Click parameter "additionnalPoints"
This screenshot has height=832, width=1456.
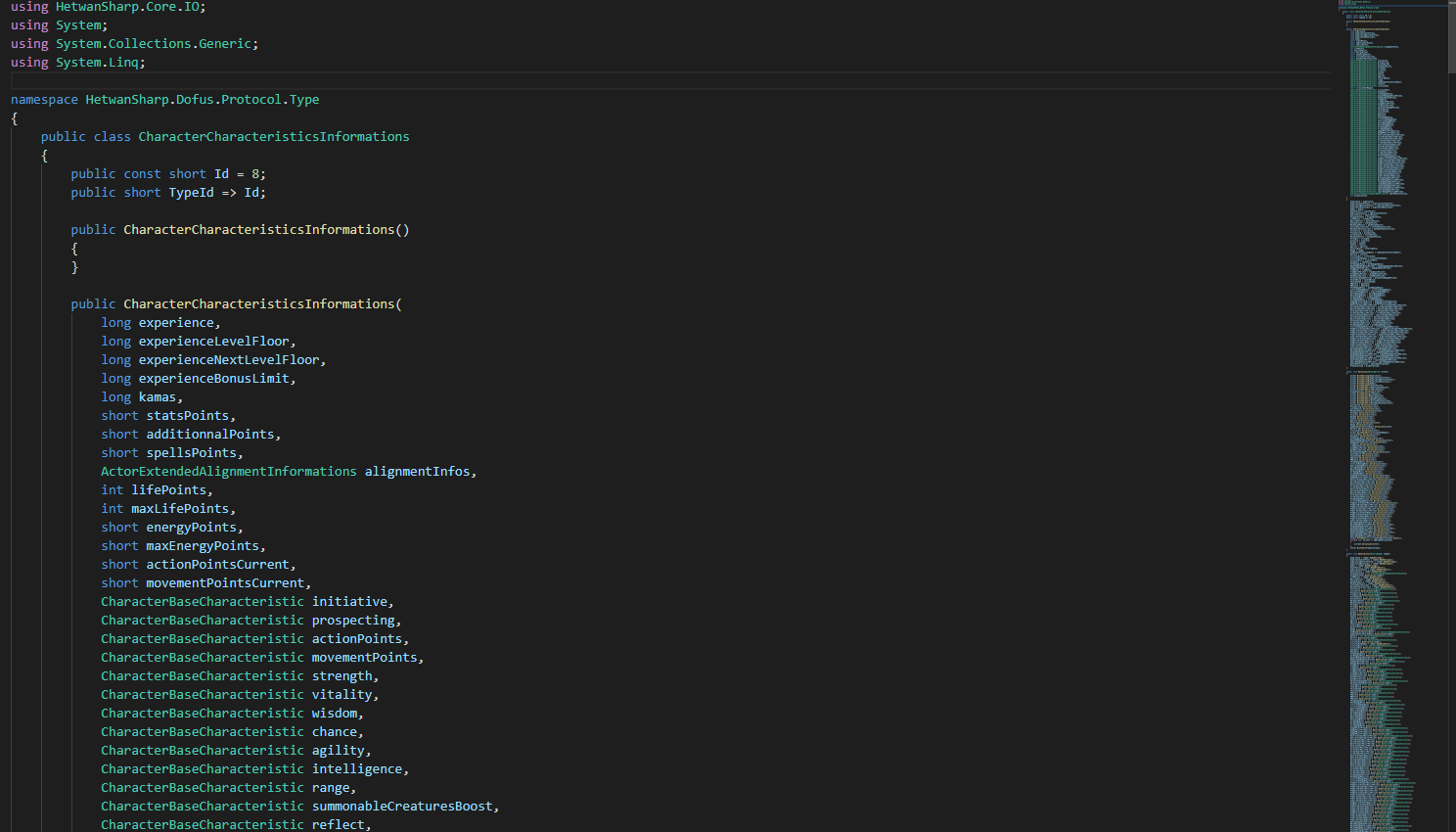pyautogui.click(x=209, y=435)
